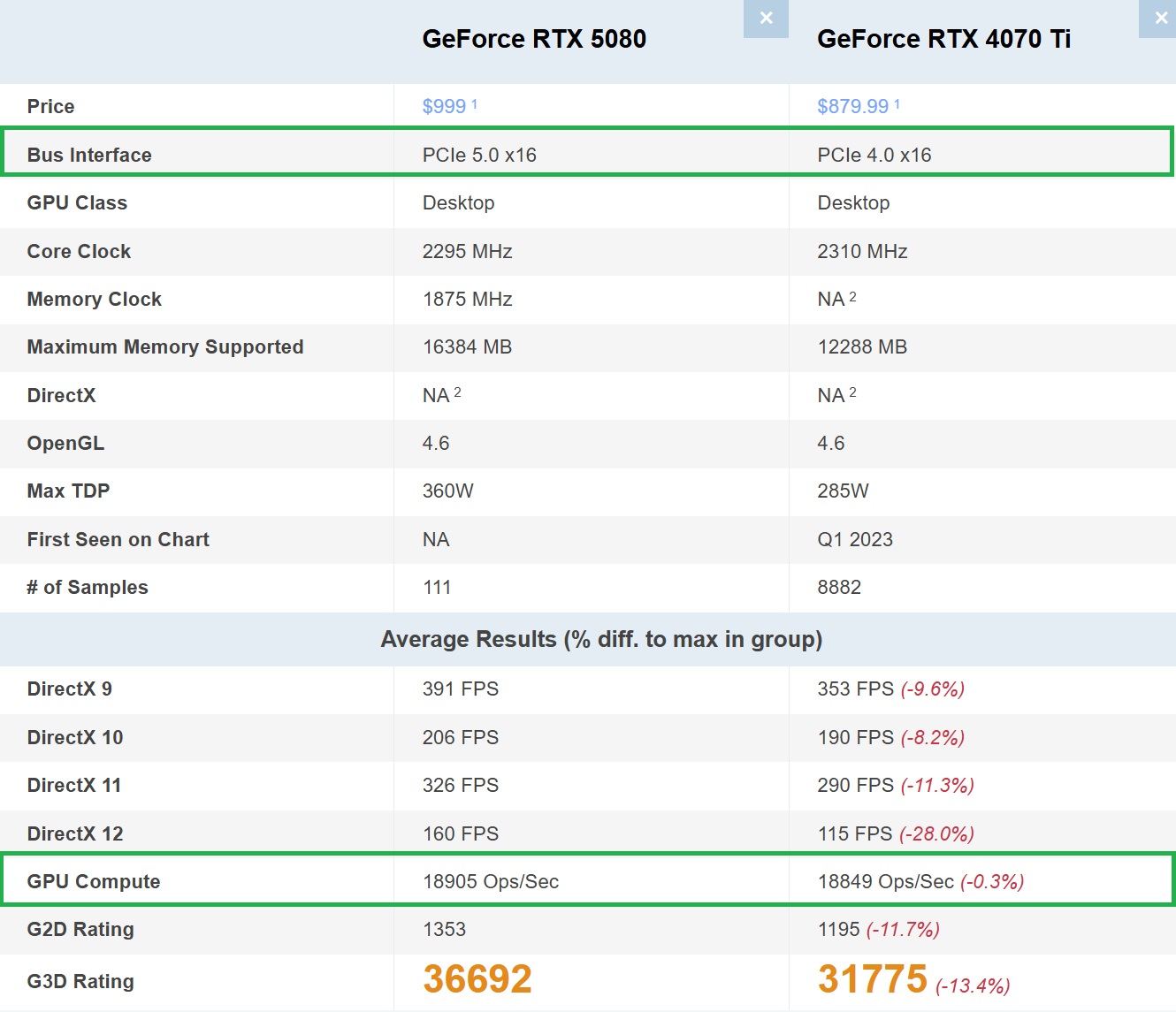Click the 31775 G3D Rating score
Image resolution: width=1176 pixels, height=1012 pixels.
coord(872,978)
